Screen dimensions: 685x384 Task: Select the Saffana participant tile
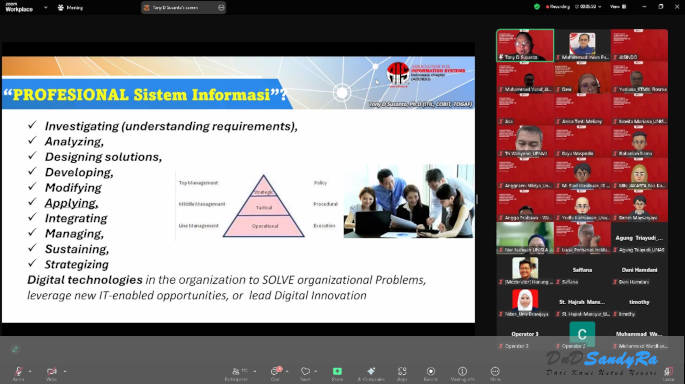click(x=582, y=271)
